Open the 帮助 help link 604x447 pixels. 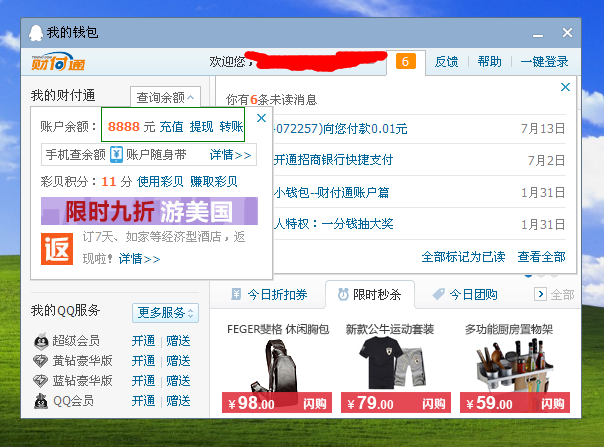pos(490,62)
